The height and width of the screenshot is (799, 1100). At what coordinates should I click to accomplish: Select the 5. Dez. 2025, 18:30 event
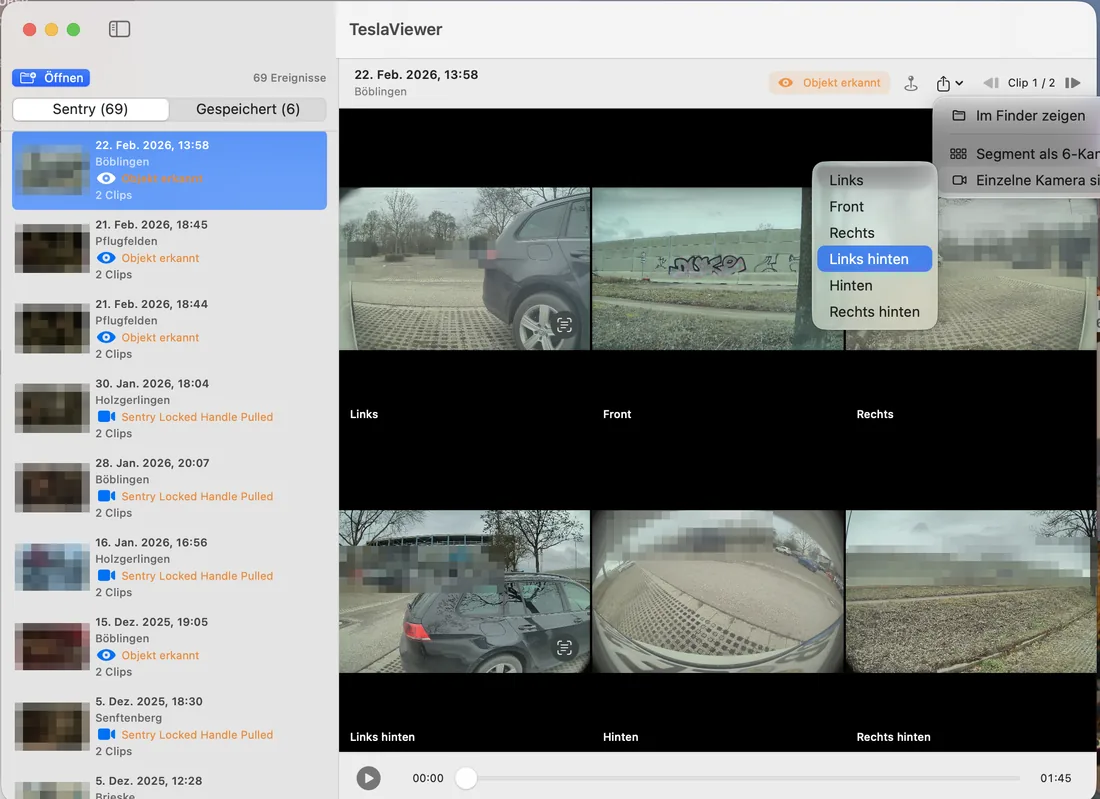coord(169,726)
